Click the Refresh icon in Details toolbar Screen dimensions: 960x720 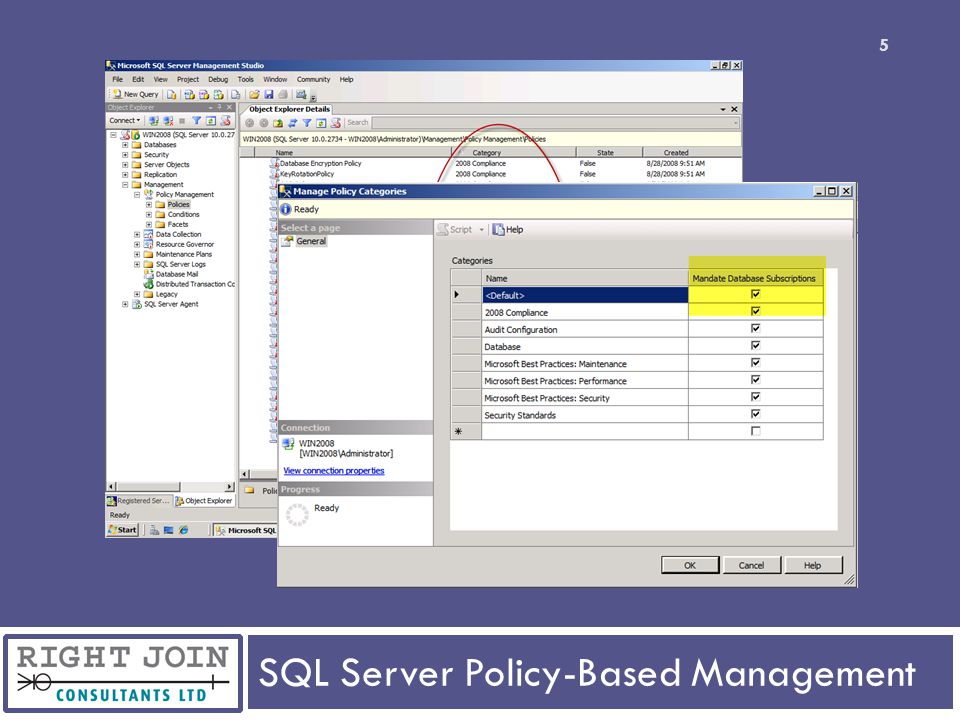[321, 123]
